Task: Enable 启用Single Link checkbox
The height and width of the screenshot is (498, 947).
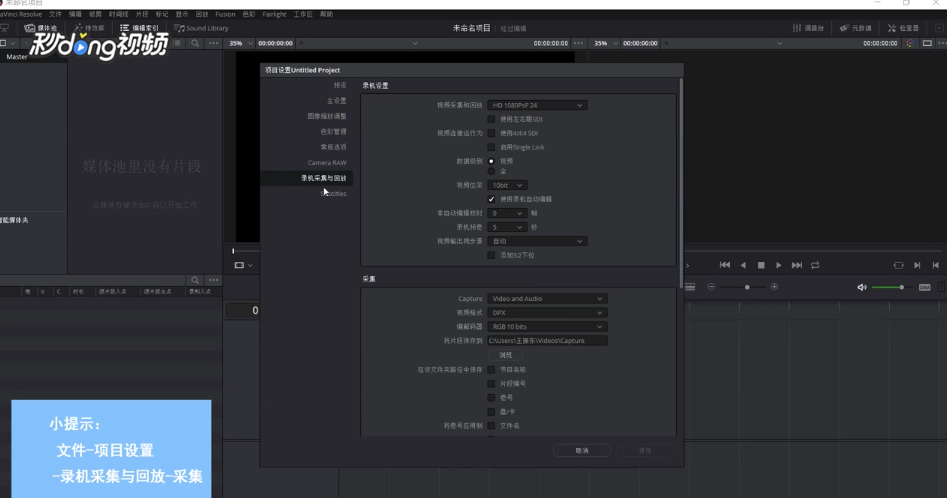Action: (491, 147)
